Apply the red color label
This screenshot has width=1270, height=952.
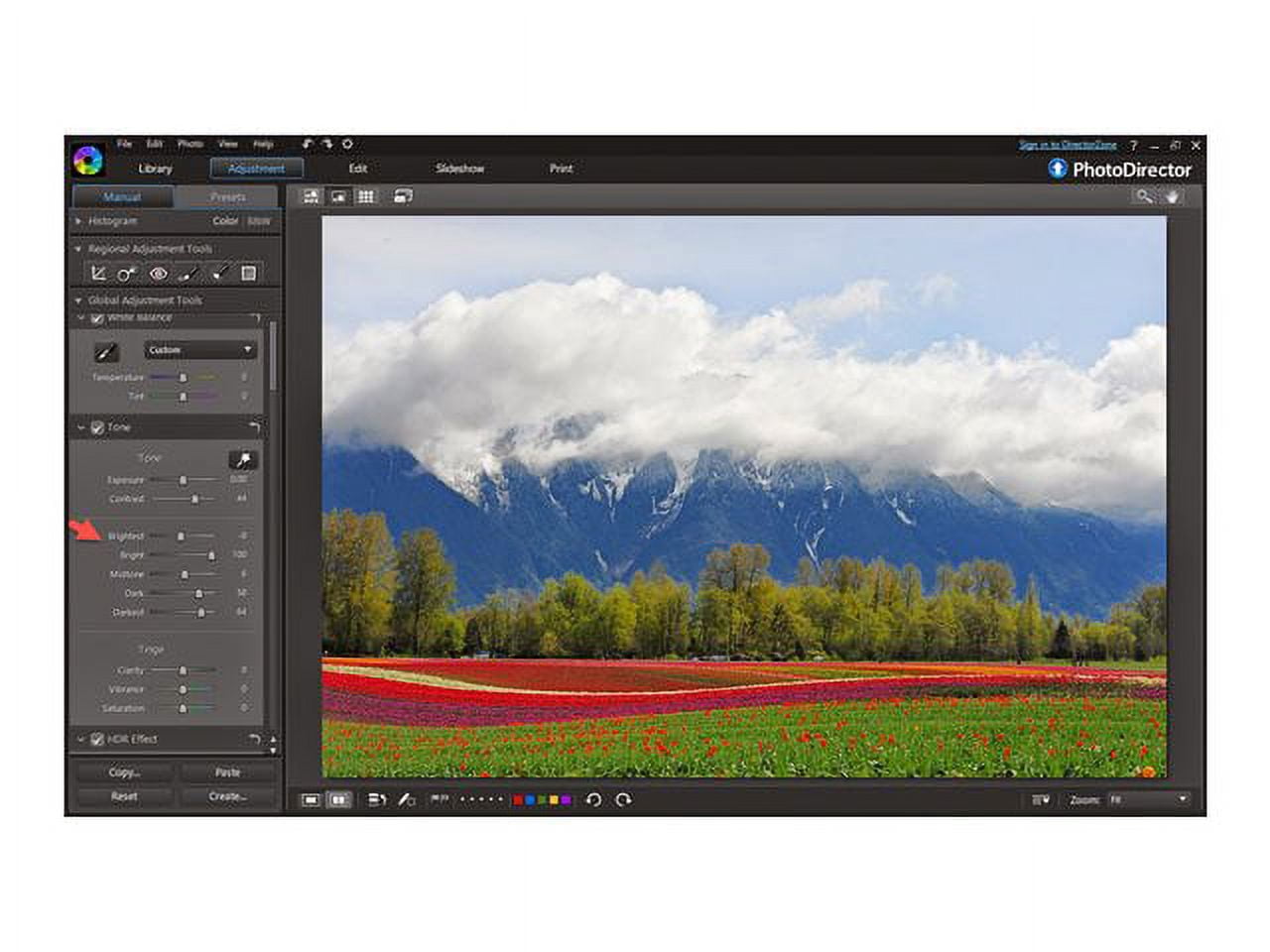[x=518, y=799]
